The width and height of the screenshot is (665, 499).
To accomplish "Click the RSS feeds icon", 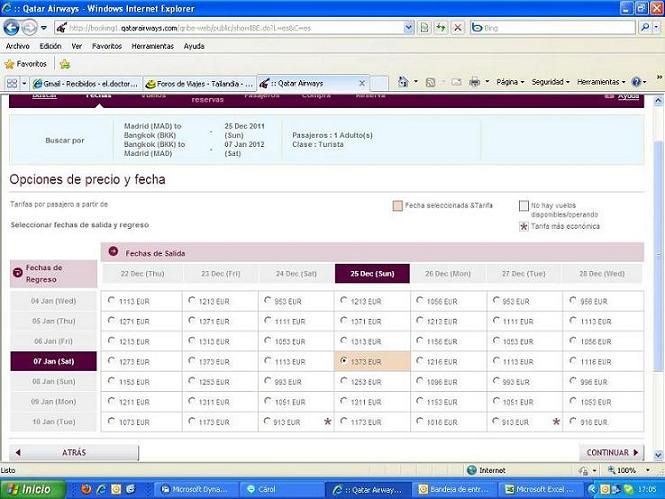I will (x=430, y=82).
